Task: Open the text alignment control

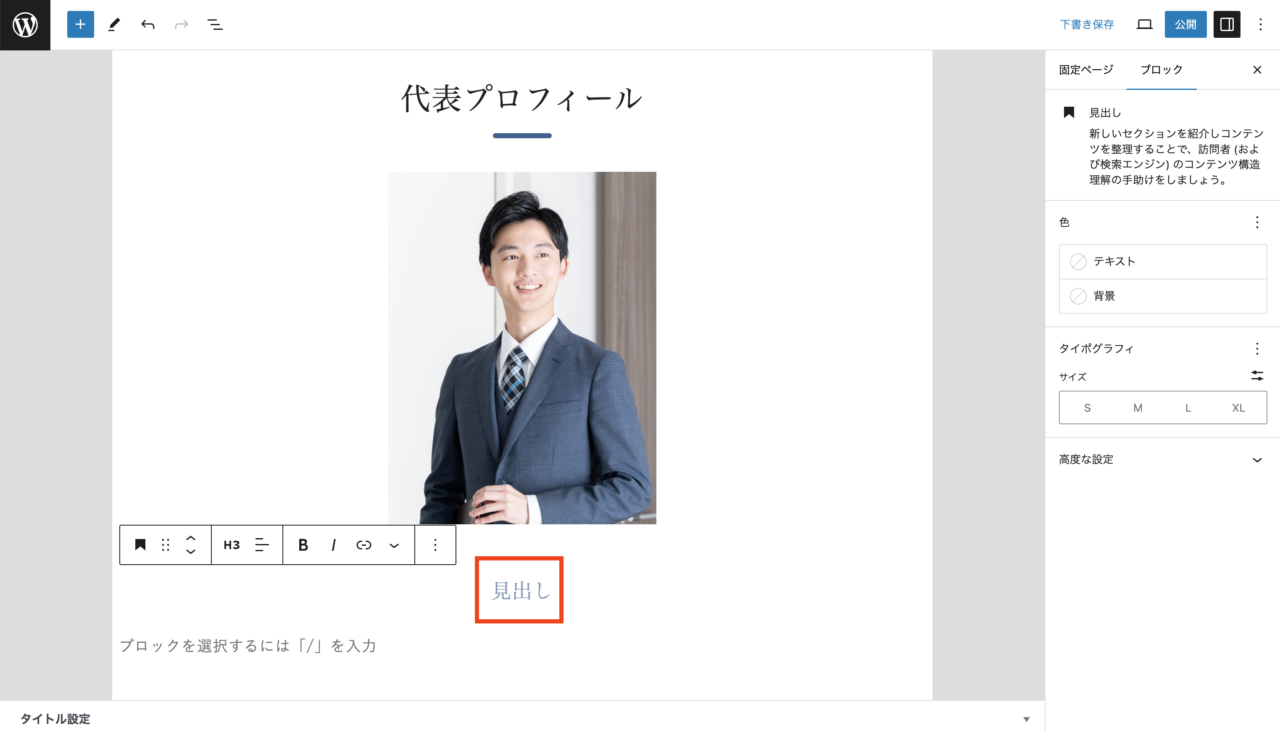Action: click(262, 545)
